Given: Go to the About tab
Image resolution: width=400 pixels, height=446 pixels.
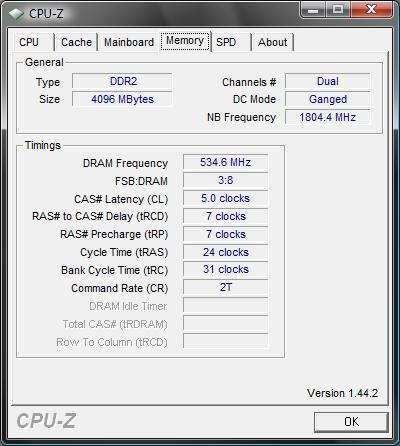Looking at the screenshot, I should [272, 42].
